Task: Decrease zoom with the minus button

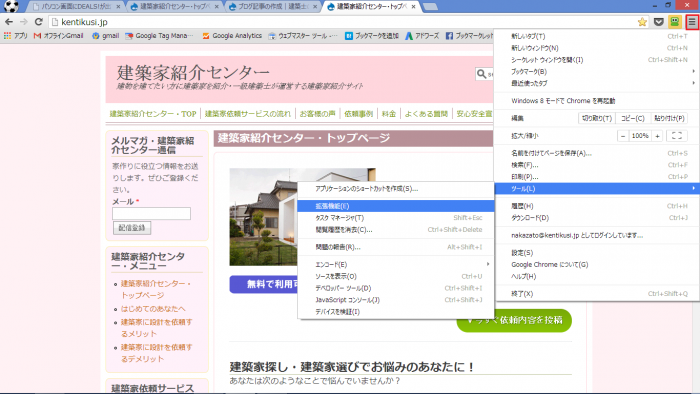Action: pos(623,136)
